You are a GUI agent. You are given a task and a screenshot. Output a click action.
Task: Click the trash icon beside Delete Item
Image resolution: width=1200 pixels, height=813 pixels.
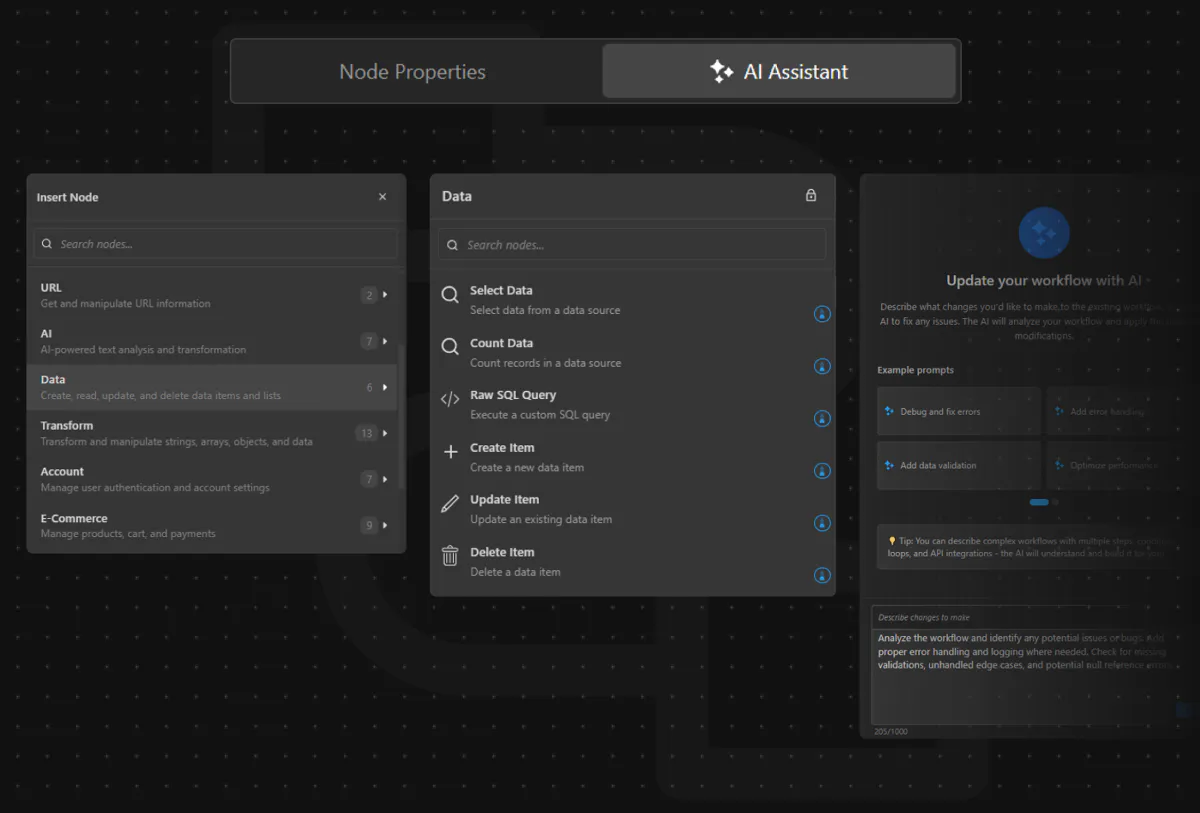[450, 556]
